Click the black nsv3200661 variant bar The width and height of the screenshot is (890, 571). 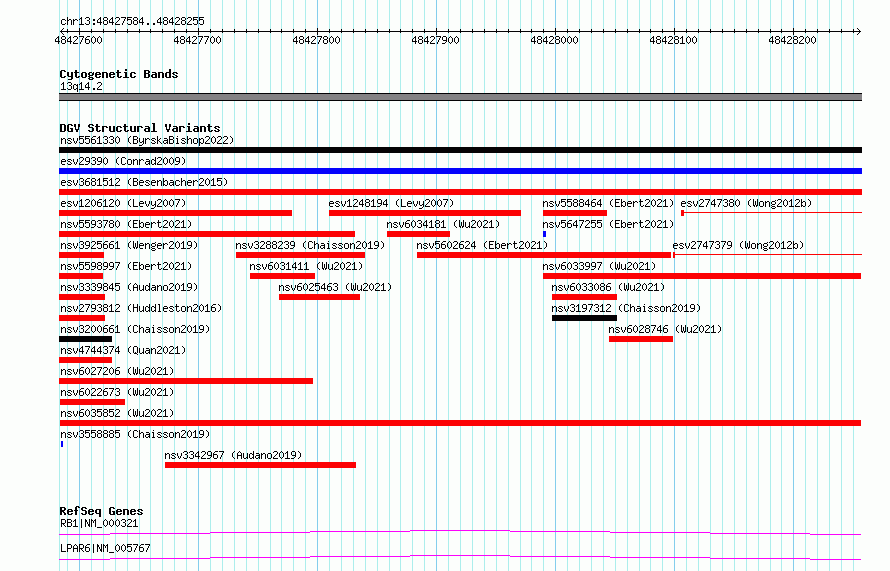pos(85,339)
